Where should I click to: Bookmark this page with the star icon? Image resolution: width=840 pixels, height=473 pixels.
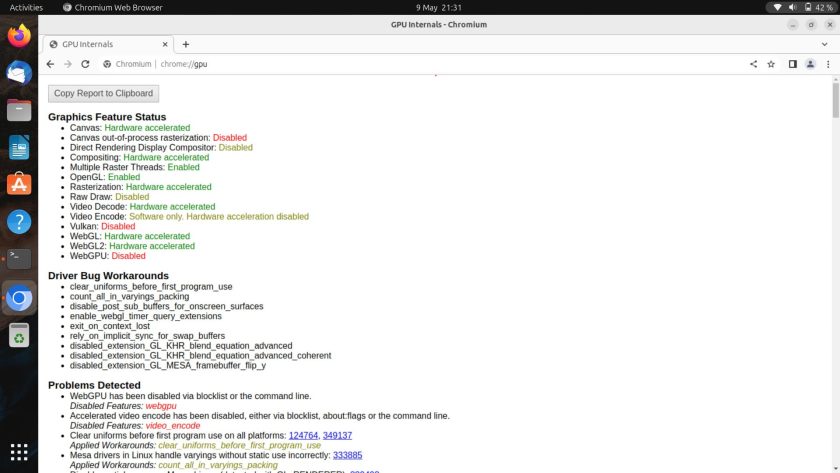[x=771, y=64]
